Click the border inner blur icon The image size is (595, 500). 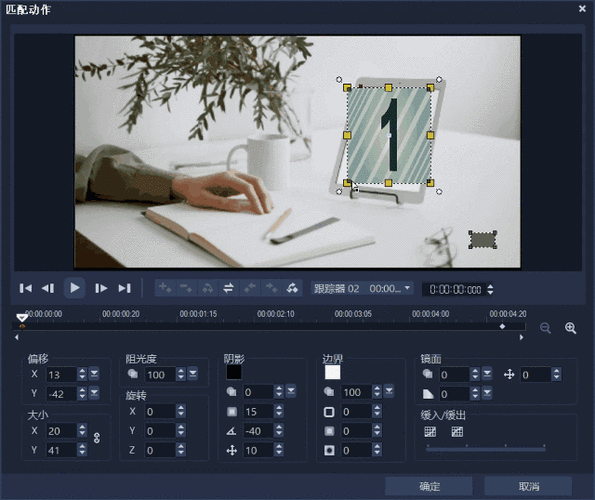(x=329, y=450)
